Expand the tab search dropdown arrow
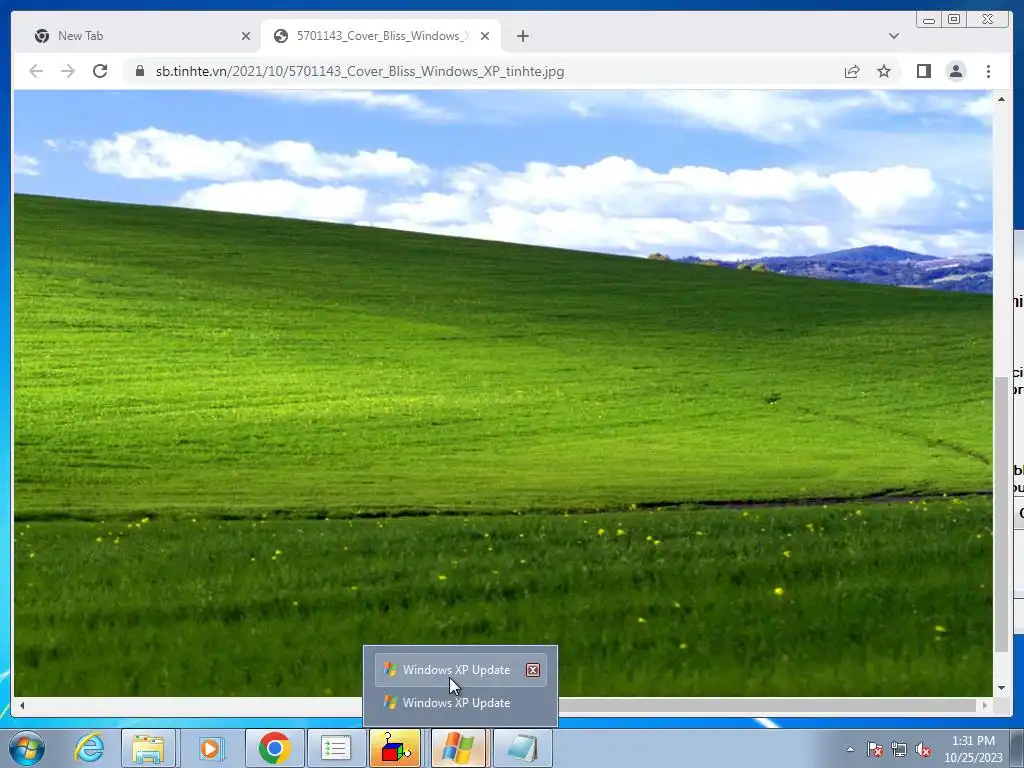 (893, 36)
